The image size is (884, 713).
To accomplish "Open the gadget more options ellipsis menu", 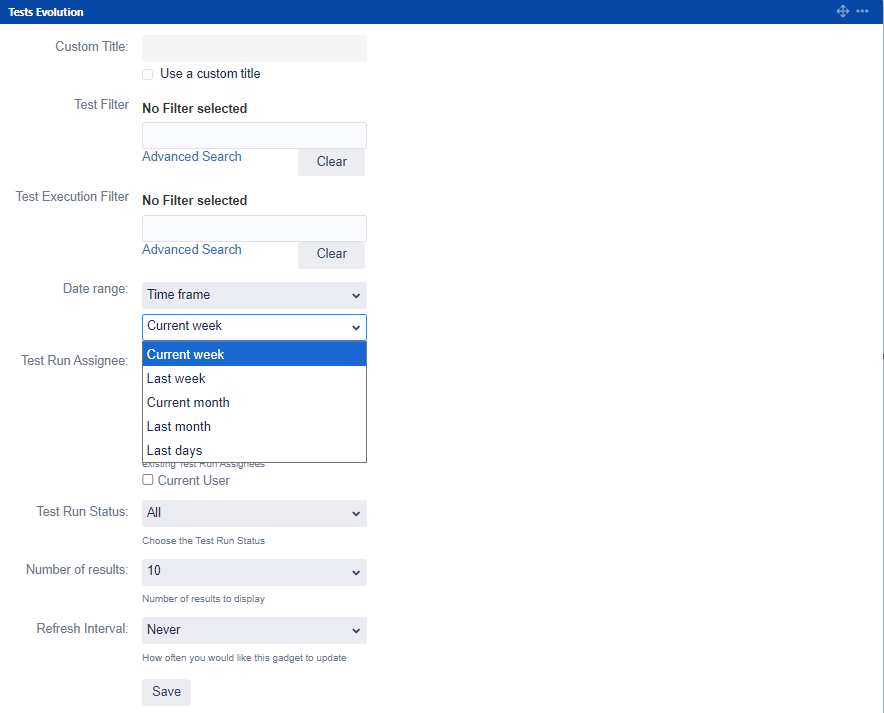I will (862, 11).
